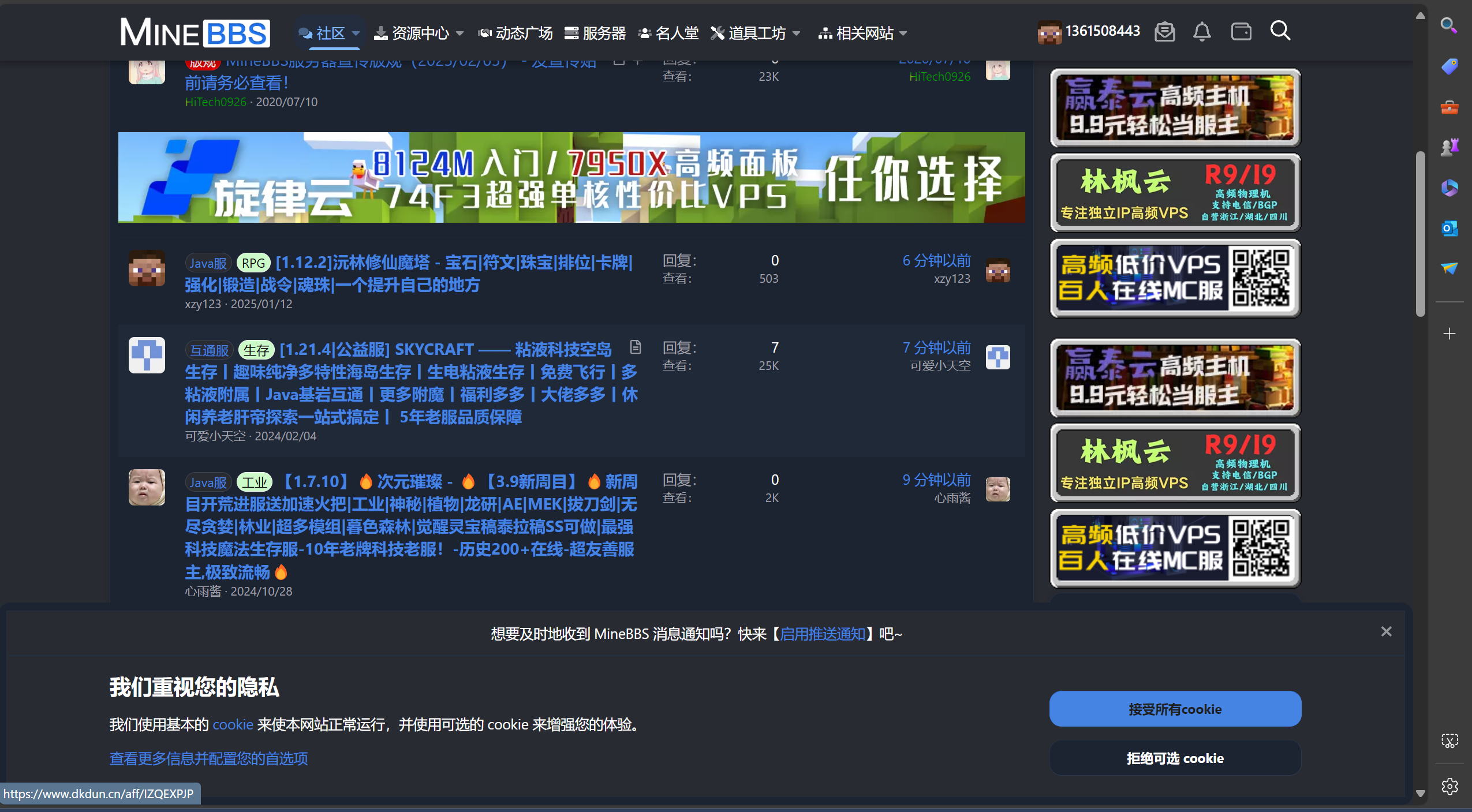The image size is (1472, 812).
Task: Click the scrollbar up arrow
Action: tap(1420, 16)
